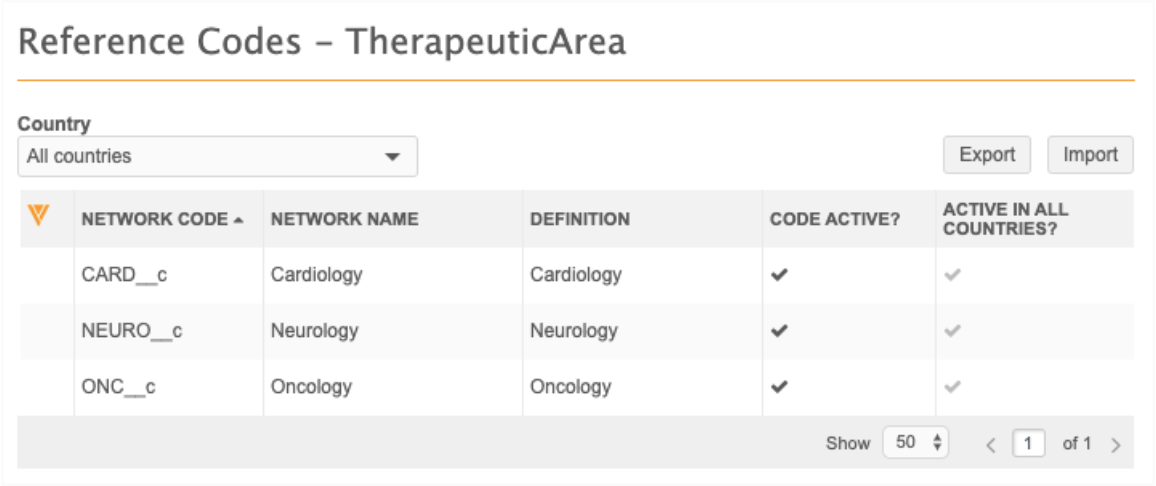Sort by the Definition column header
Screen dimensions: 1156x486
coord(580,219)
